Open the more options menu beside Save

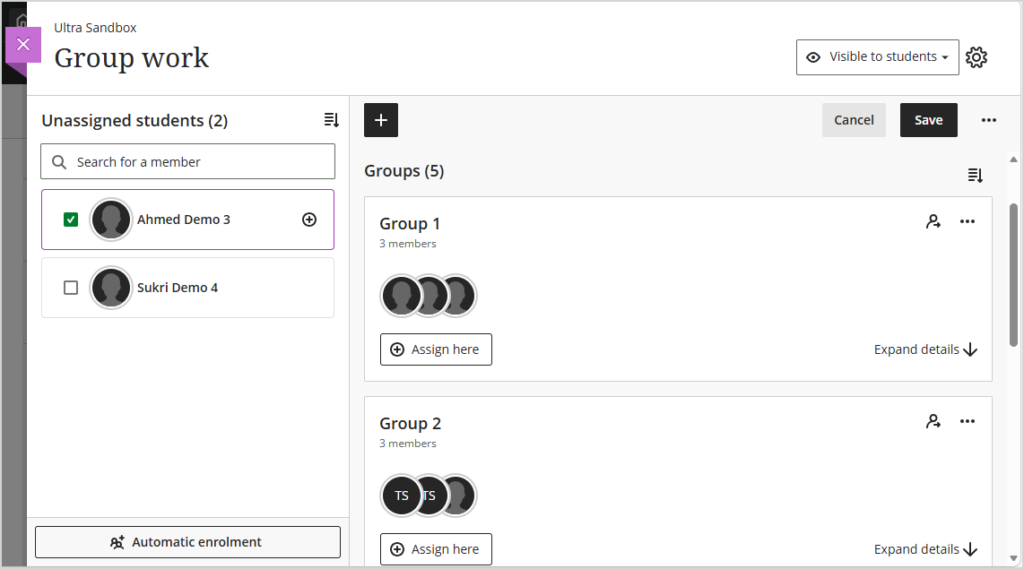[x=989, y=120]
